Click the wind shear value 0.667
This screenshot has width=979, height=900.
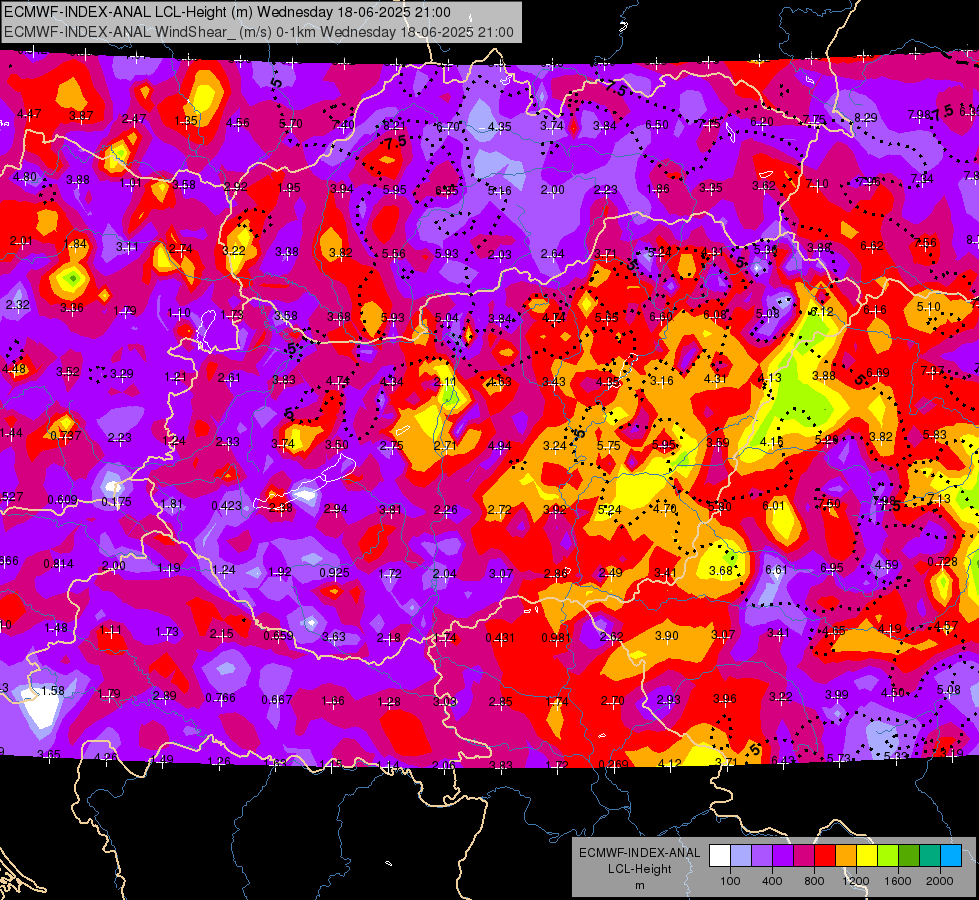277,700
